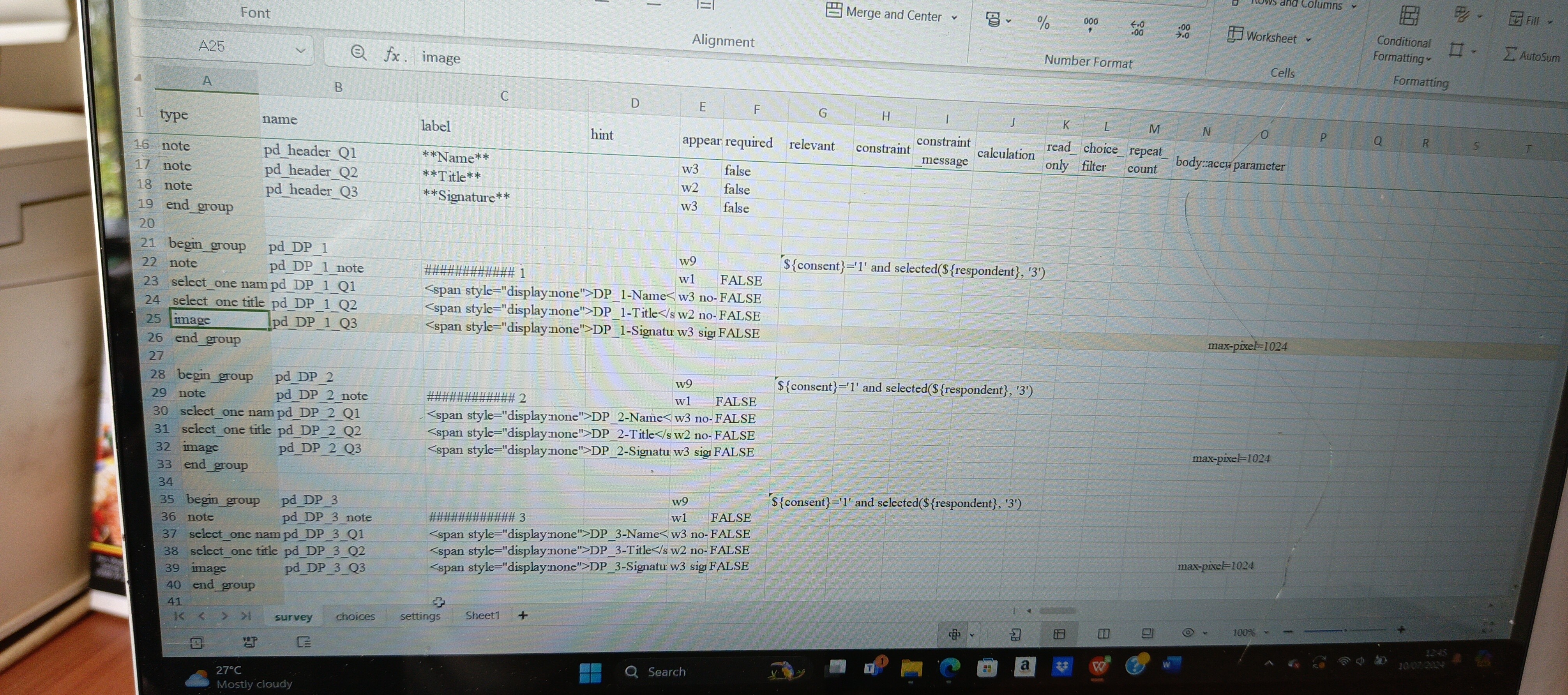Click the plus on the zoom slider
Image resolution: width=1568 pixels, height=695 pixels.
point(1400,630)
